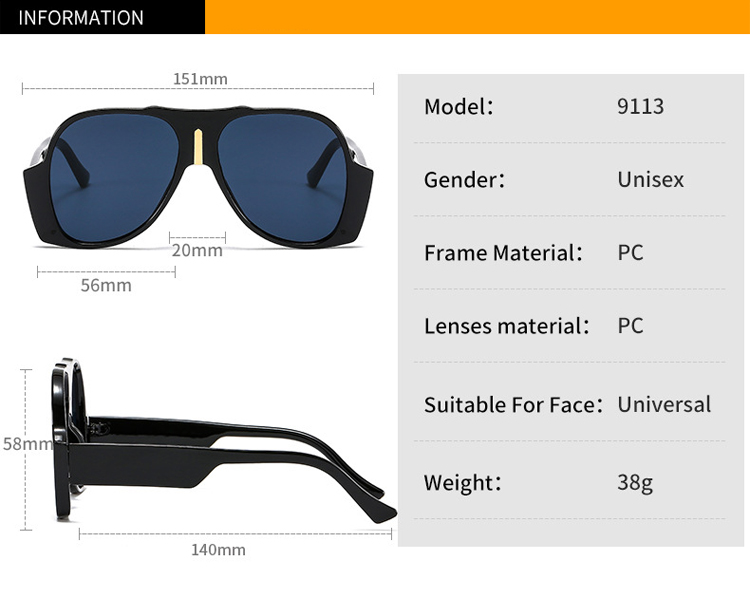Click the Frame Material PC value

(x=630, y=253)
